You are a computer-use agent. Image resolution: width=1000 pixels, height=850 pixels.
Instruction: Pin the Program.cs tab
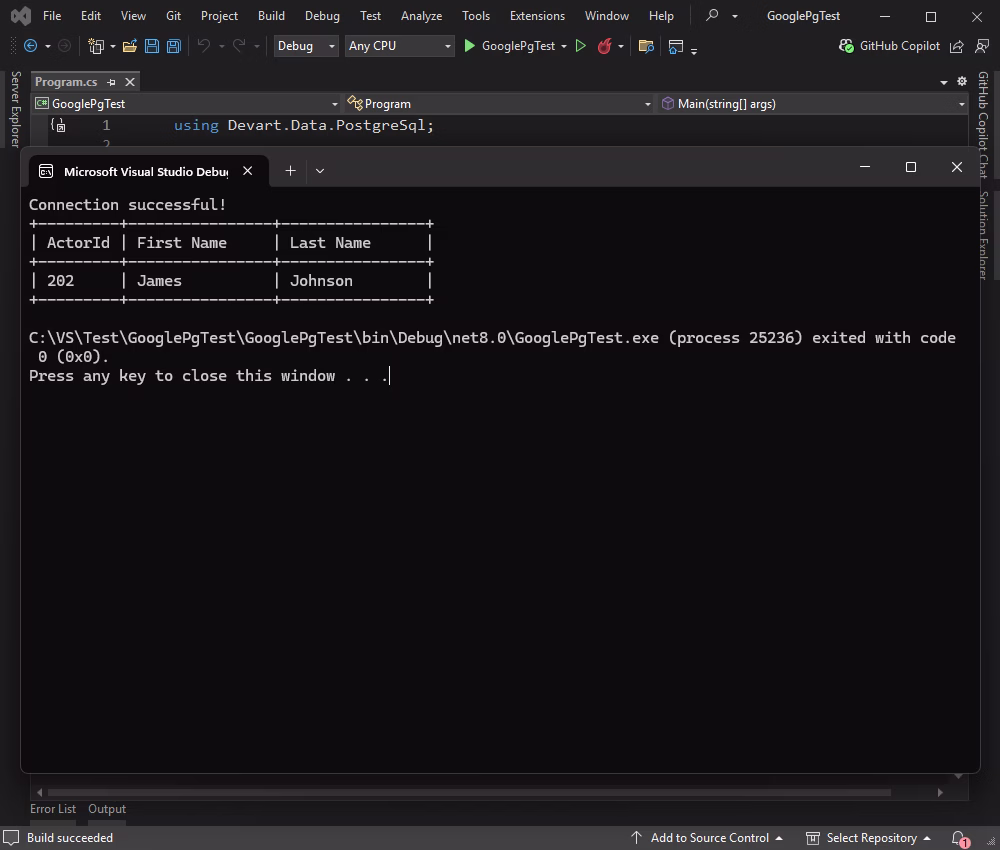point(111,82)
